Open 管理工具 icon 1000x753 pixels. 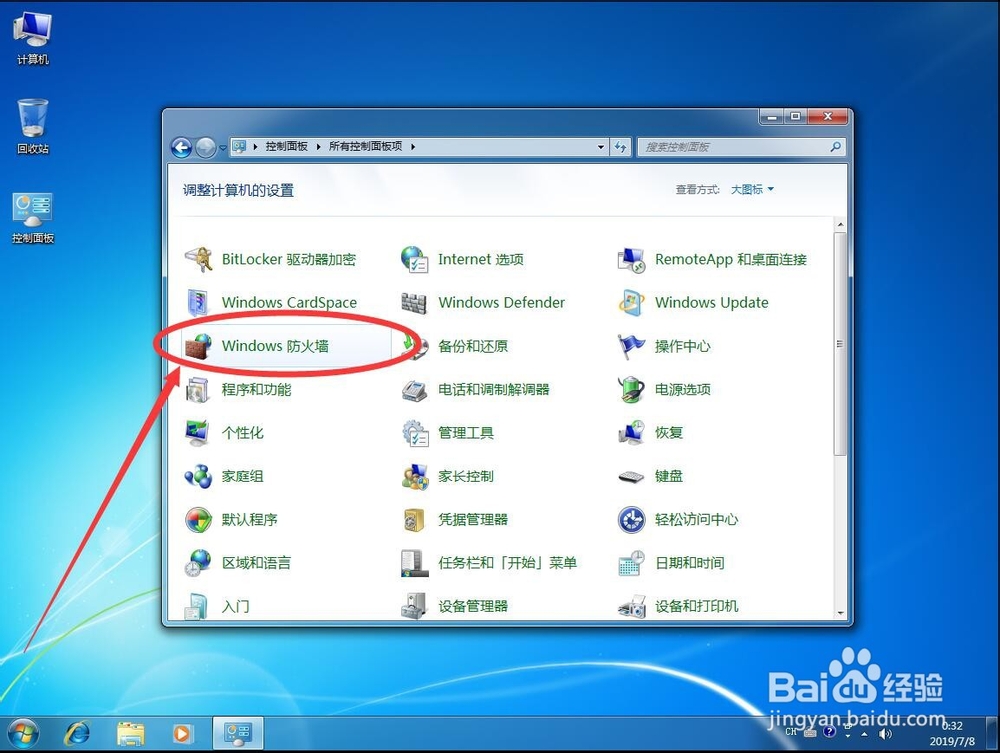(415, 433)
